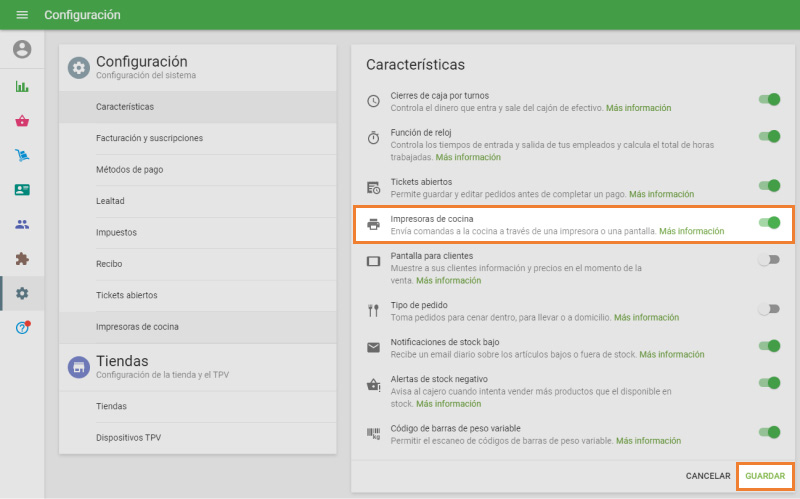Click the CANCELAR button
Viewport: 800px width, 499px height.
coord(707,476)
